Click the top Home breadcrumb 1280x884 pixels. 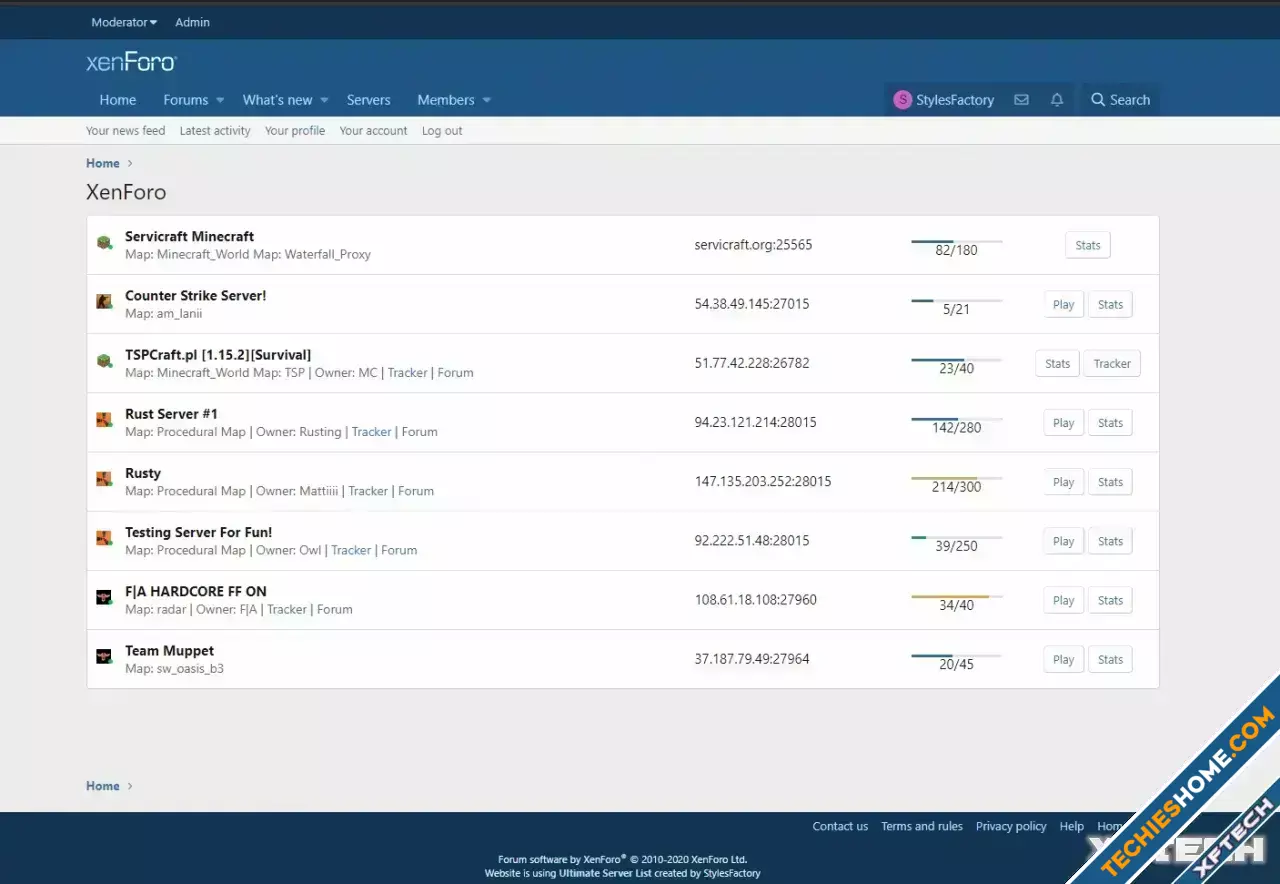point(103,163)
